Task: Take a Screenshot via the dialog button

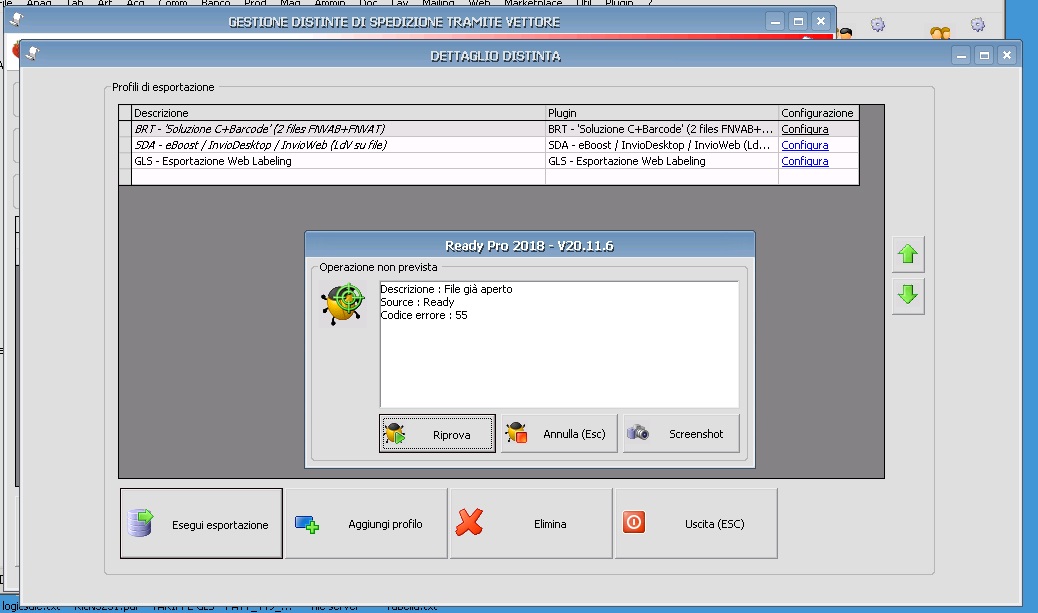Action: [x=681, y=434]
